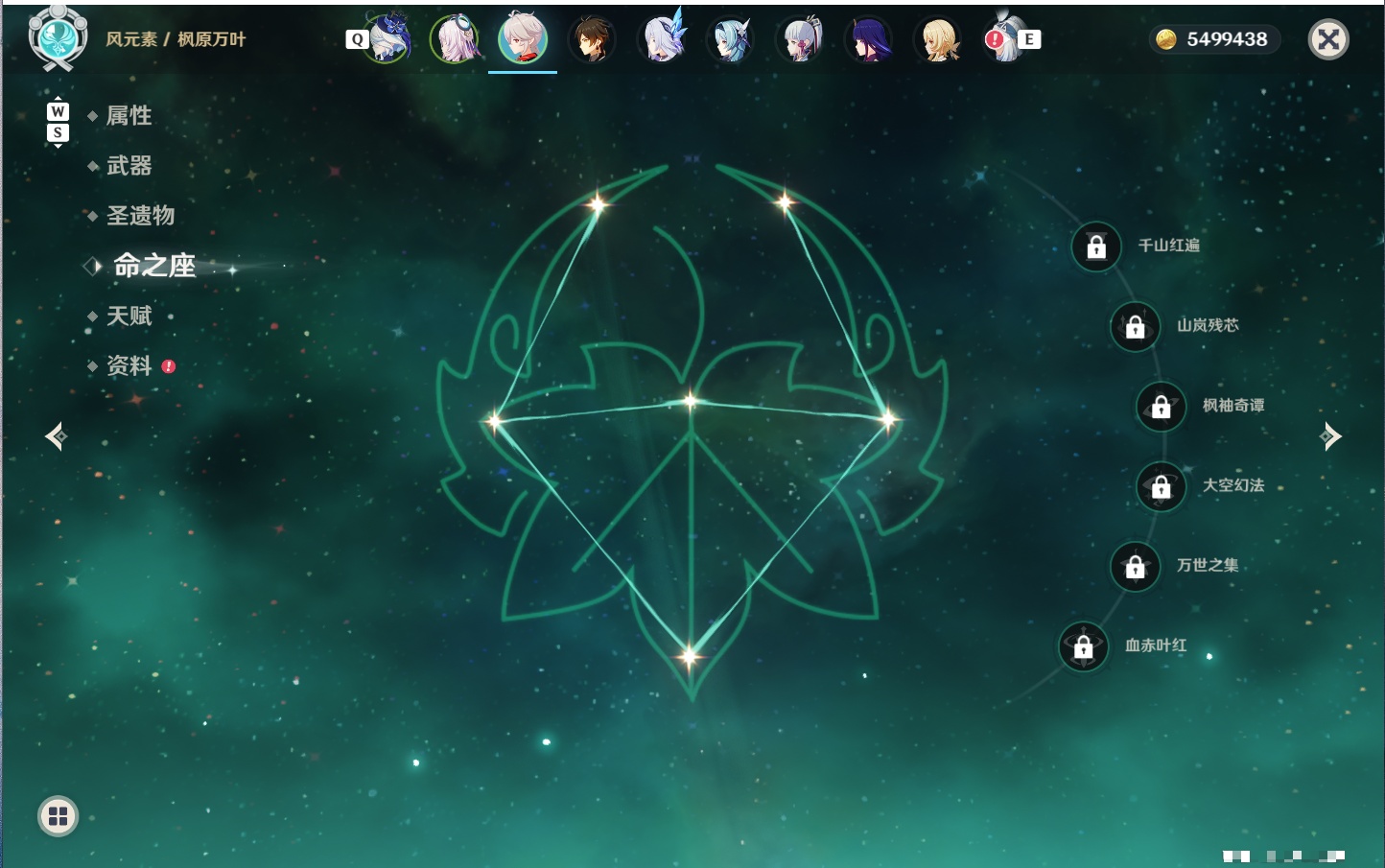
Task: Select the 命之座 constellation menu
Action: coord(153,266)
